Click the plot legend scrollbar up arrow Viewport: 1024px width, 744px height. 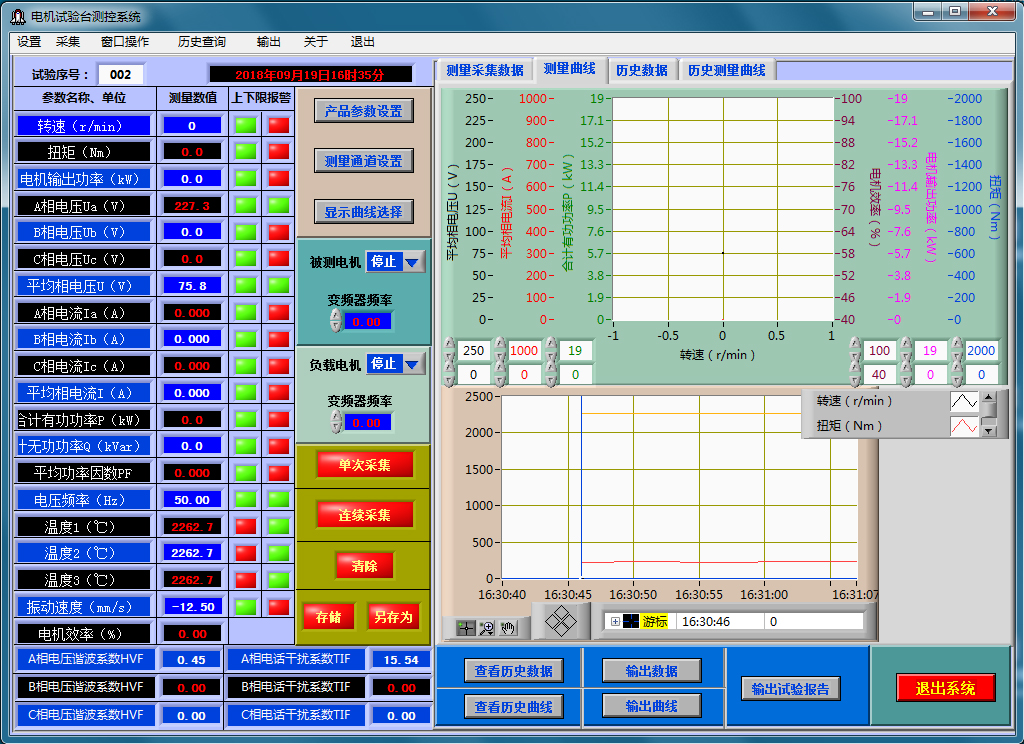click(x=989, y=396)
